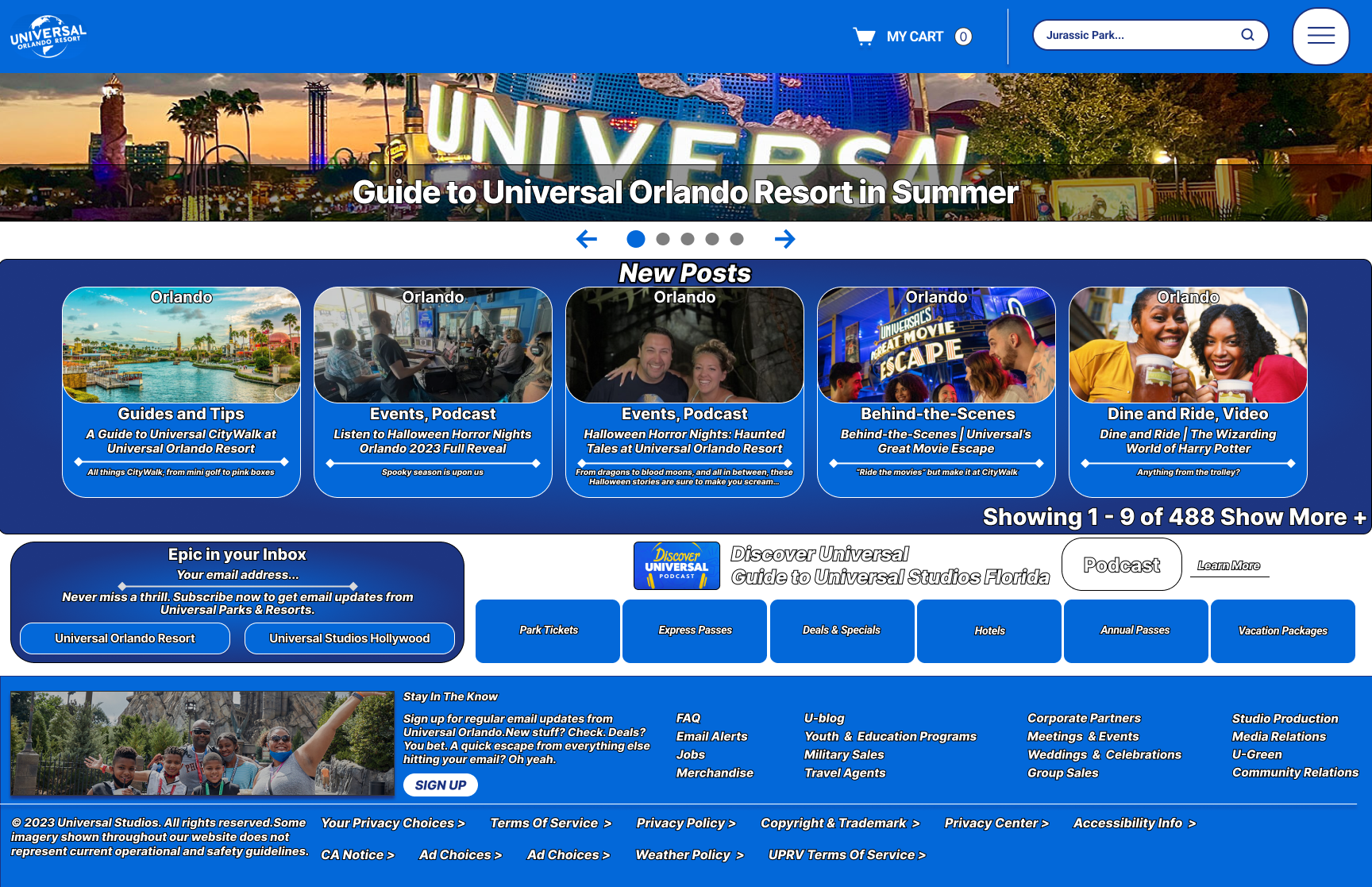Click Universal Studios Hollywood subscribe button

click(349, 638)
